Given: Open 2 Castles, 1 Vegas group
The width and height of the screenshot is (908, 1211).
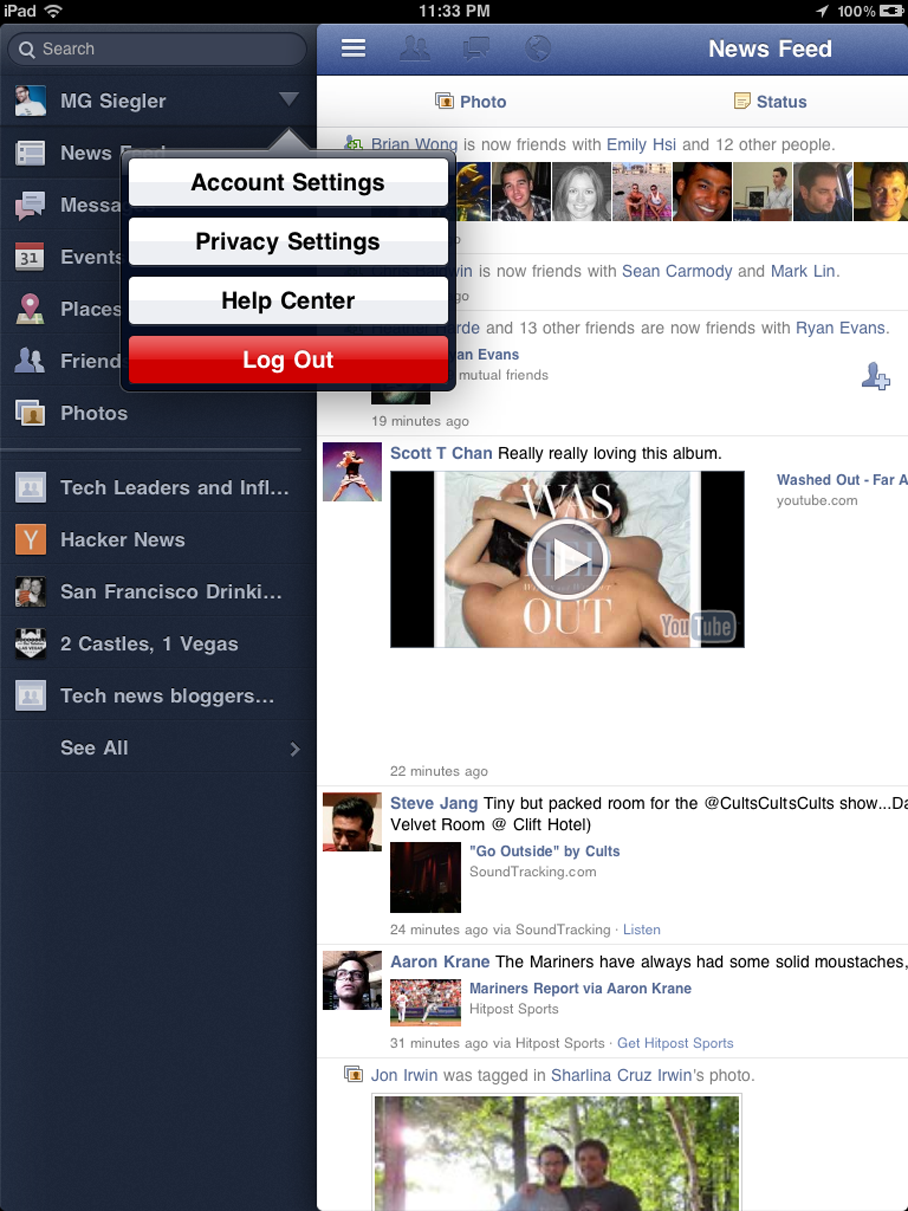Looking at the screenshot, I should point(148,644).
